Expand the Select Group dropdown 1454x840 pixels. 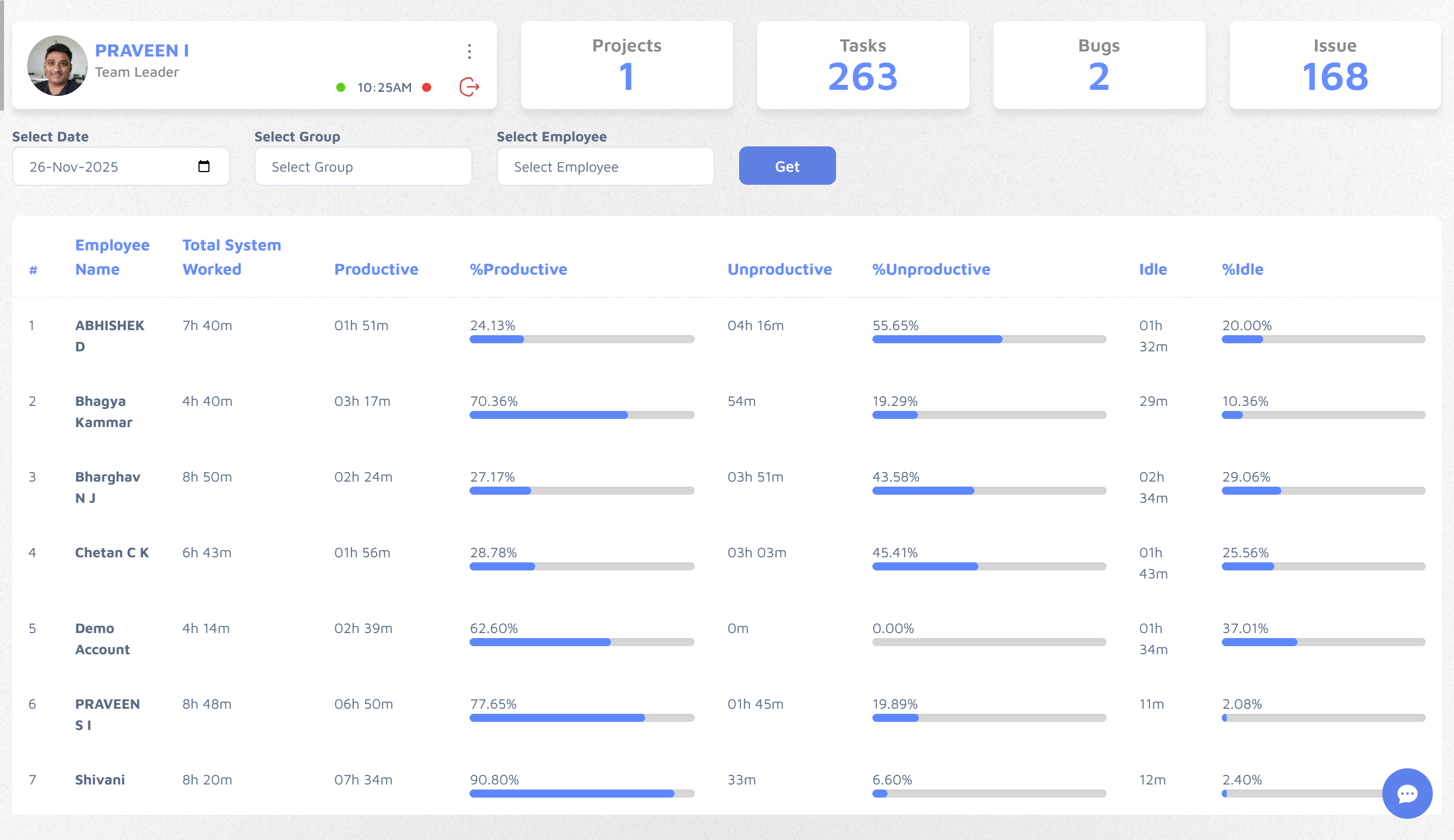[x=363, y=167]
